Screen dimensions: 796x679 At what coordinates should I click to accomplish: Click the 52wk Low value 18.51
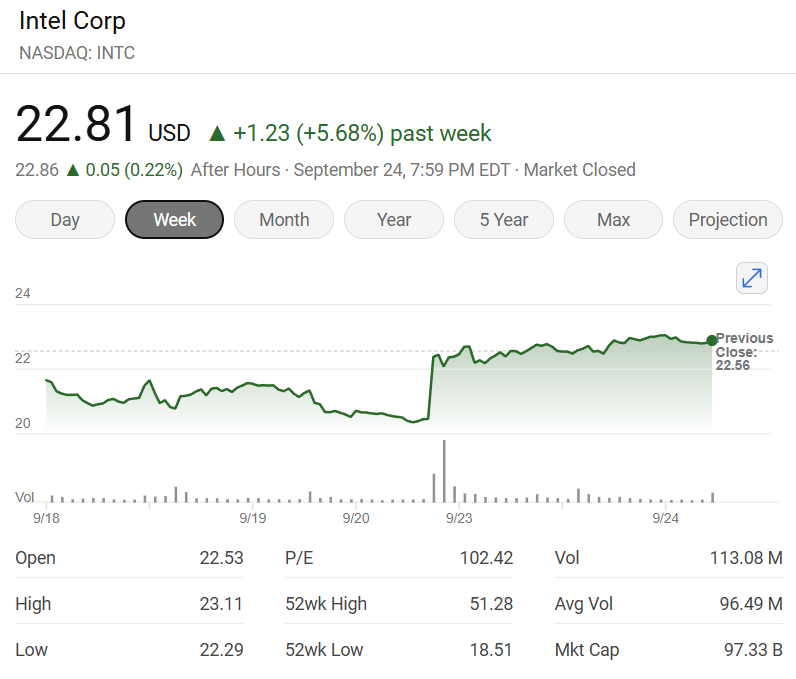coord(491,650)
